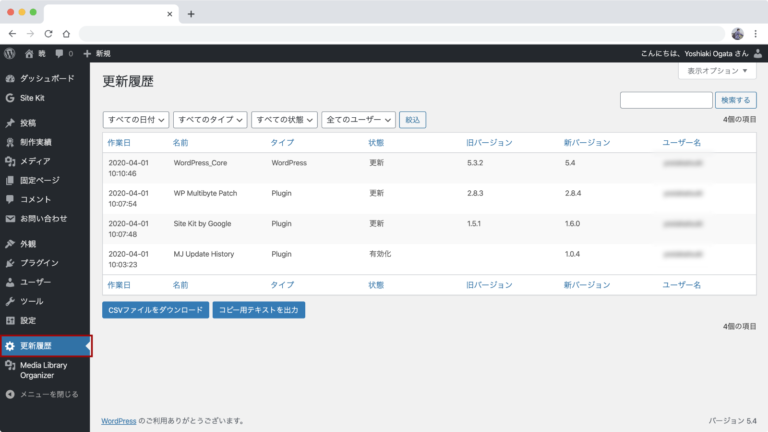The height and width of the screenshot is (432, 768).
Task: Expand the すべてのタイプ type filter dropdown
Action: (209, 119)
